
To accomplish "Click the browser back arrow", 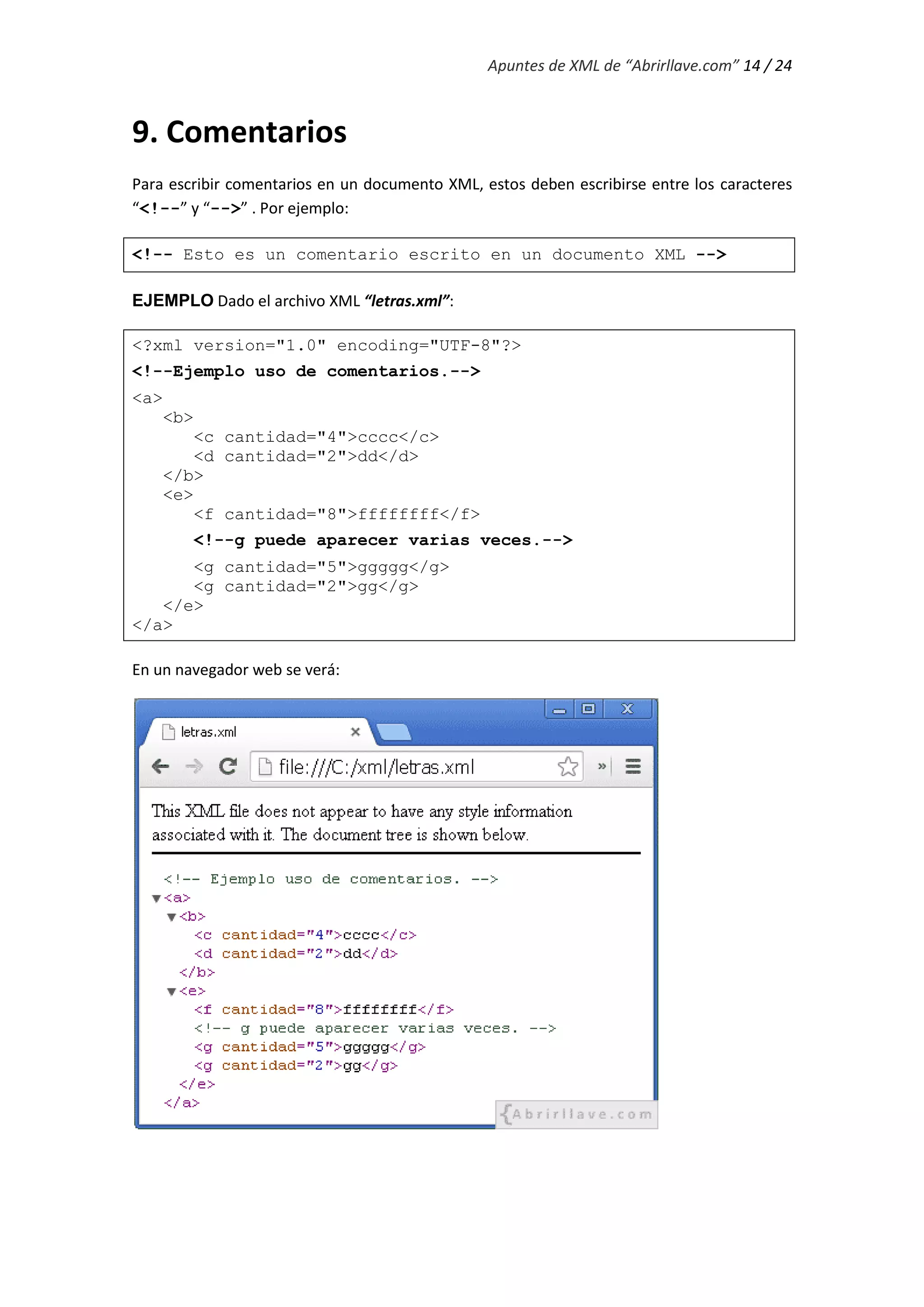I will pyautogui.click(x=161, y=766).
